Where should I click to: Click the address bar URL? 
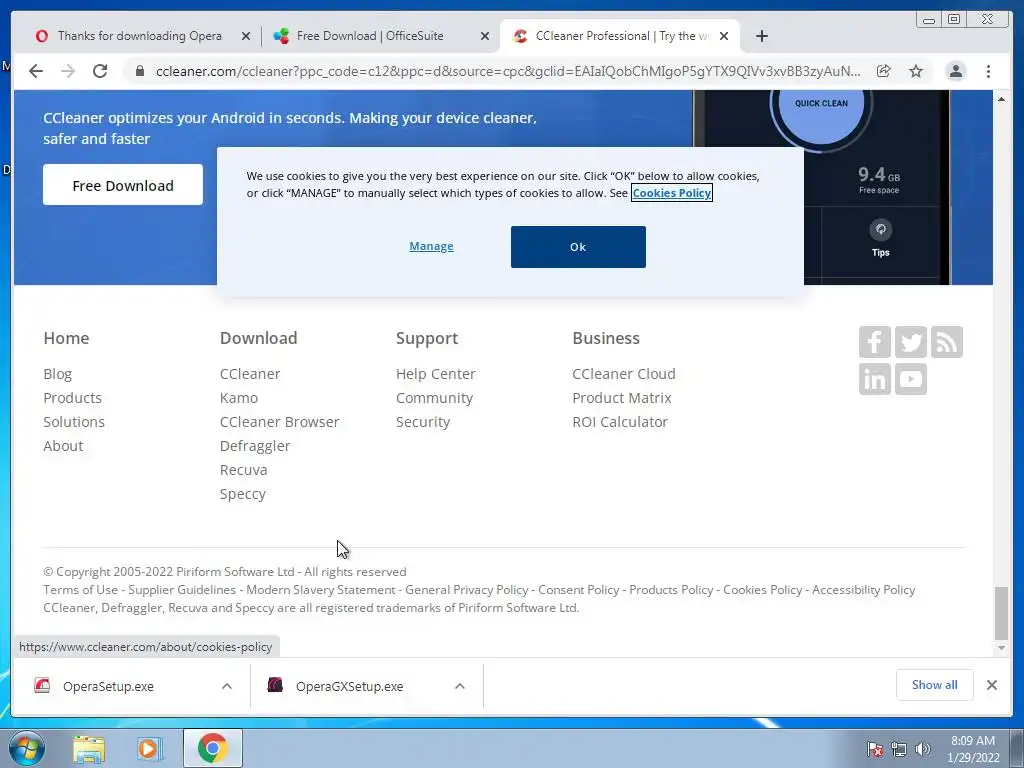(508, 71)
